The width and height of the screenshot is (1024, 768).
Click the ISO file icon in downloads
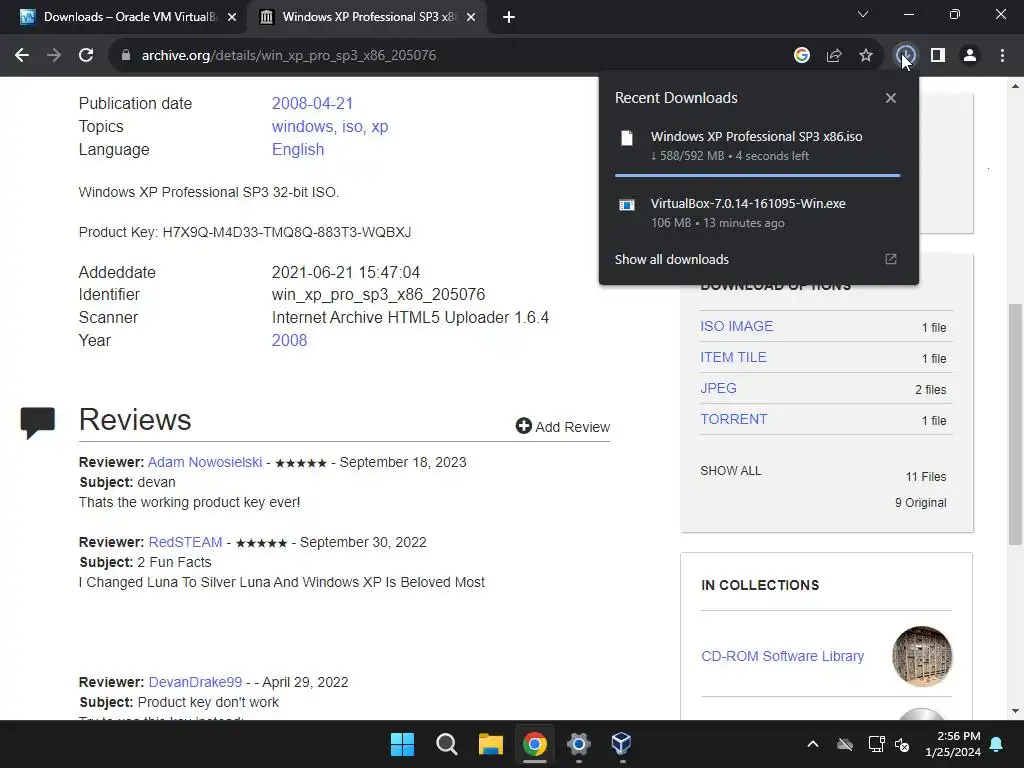[627, 138]
